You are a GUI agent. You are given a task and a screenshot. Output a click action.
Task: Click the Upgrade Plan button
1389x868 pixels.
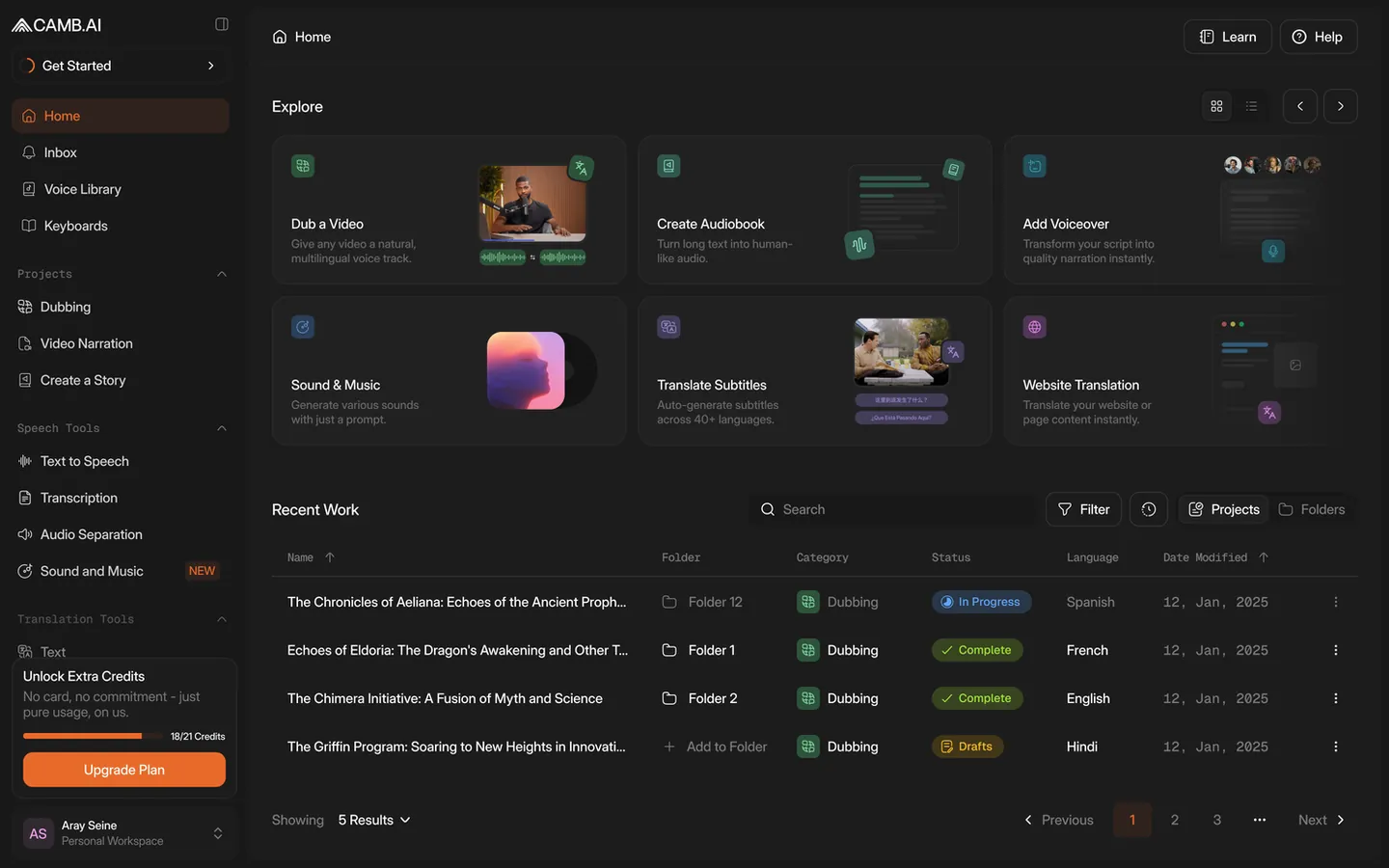tap(124, 770)
